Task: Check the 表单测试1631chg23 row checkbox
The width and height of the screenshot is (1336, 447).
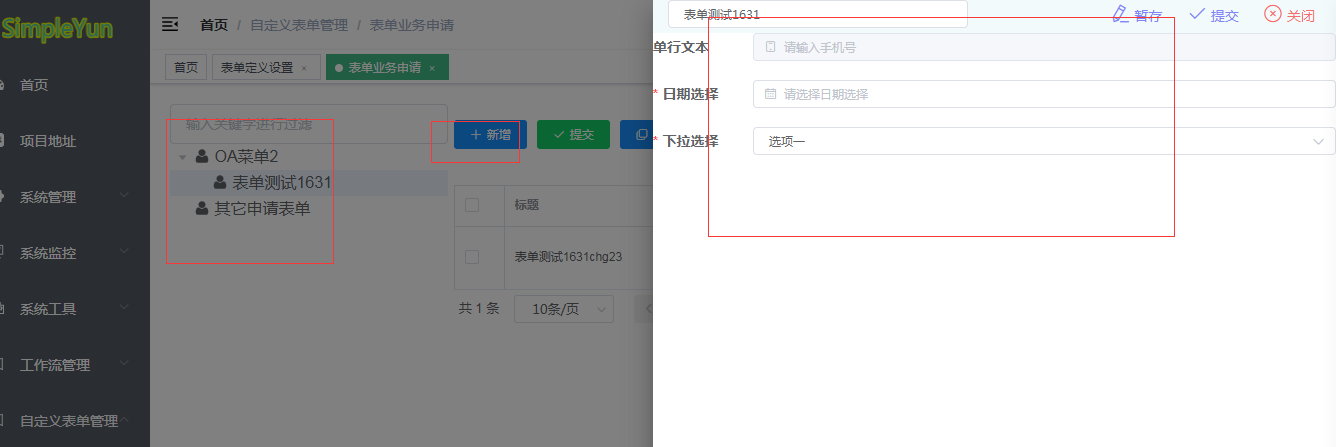Action: click(x=472, y=256)
